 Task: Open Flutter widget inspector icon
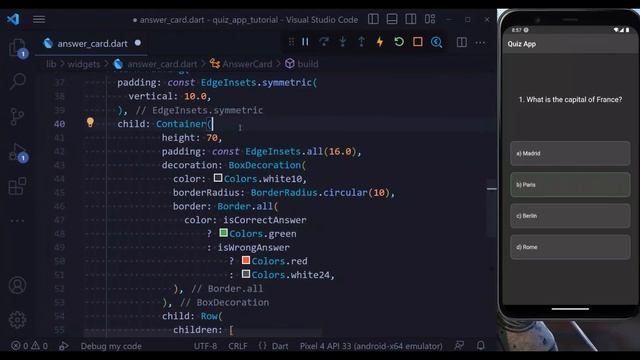point(436,42)
